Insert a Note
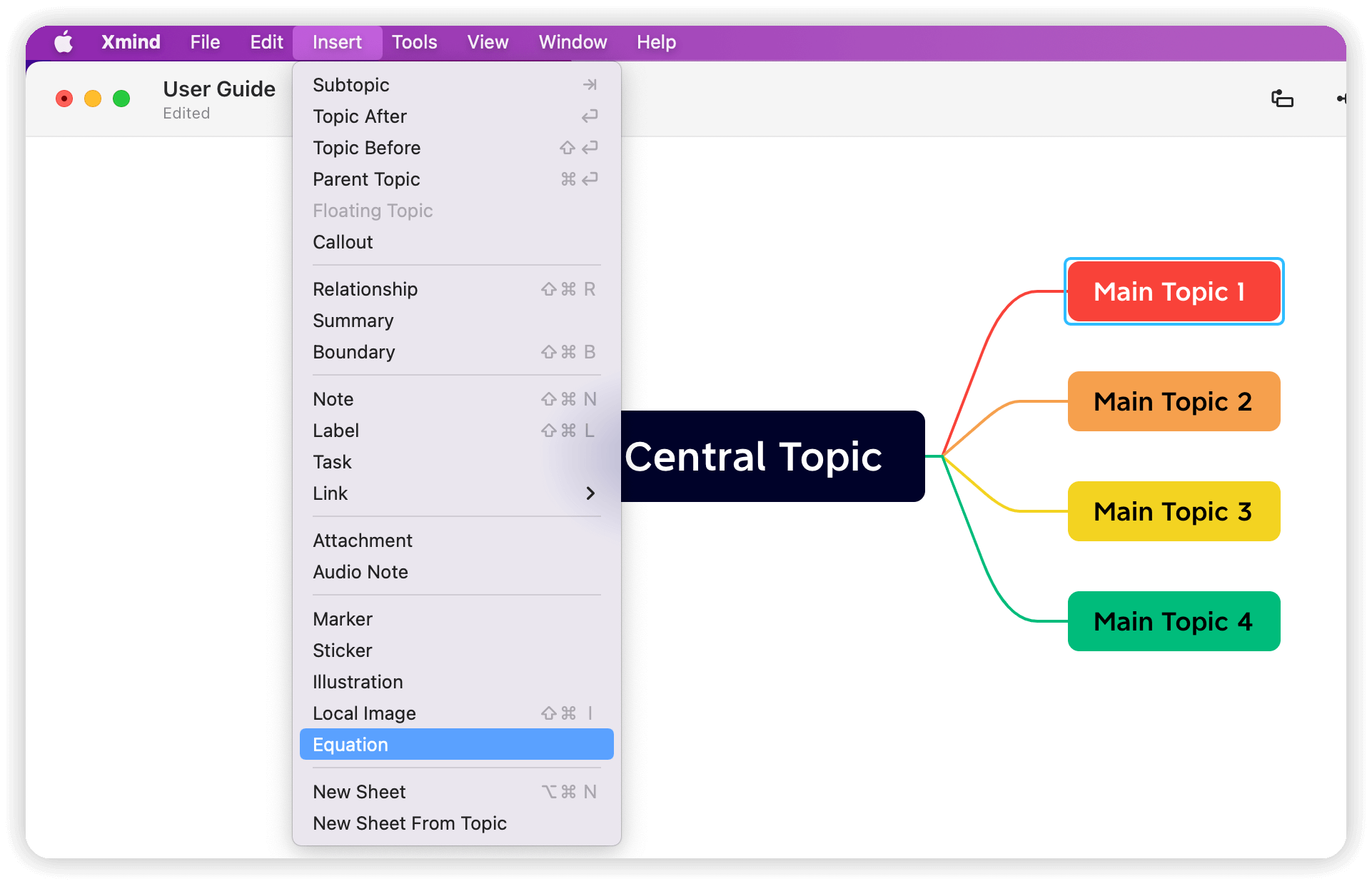This screenshot has height=884, width=1372. coord(456,399)
